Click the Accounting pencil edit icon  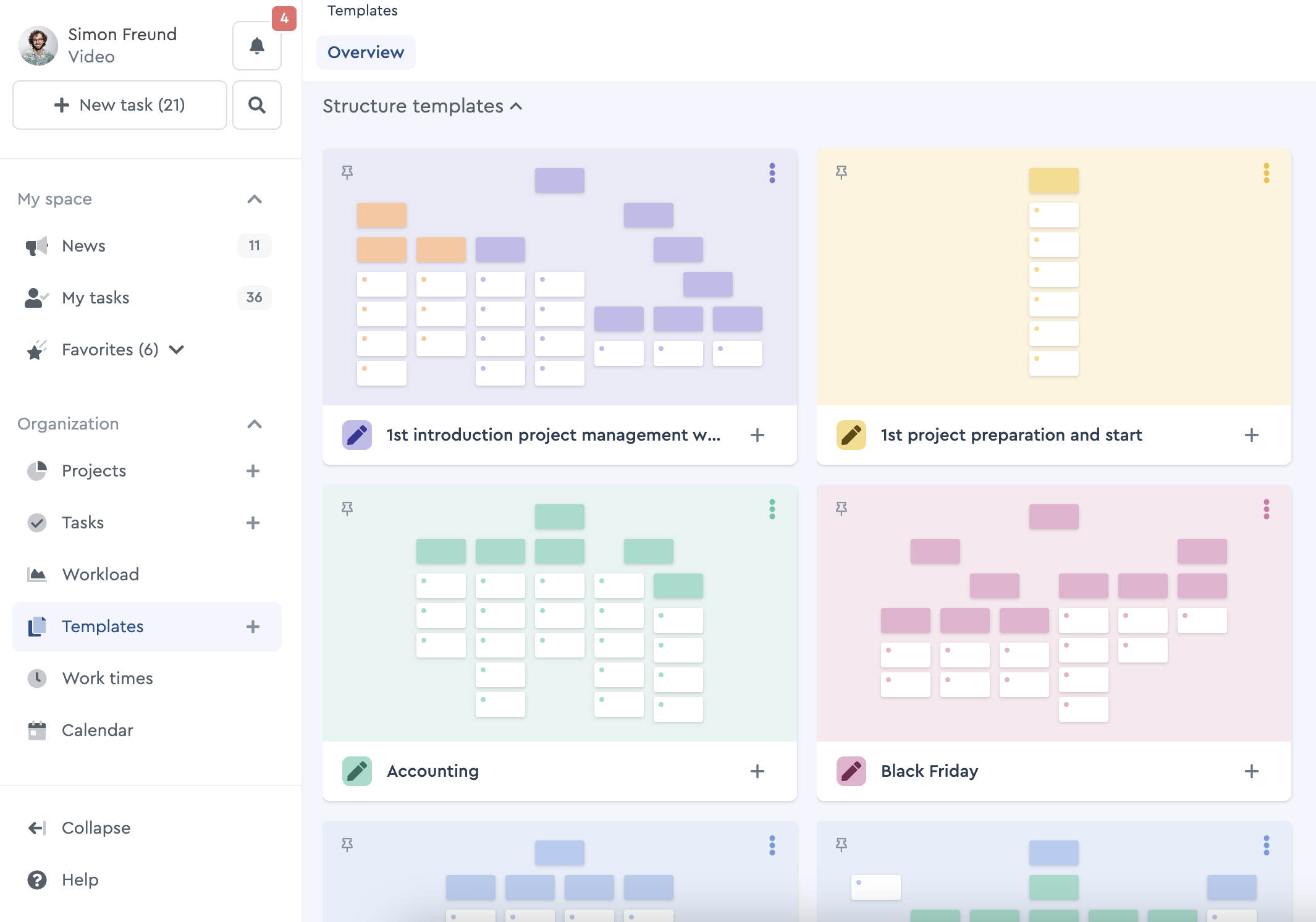(357, 771)
